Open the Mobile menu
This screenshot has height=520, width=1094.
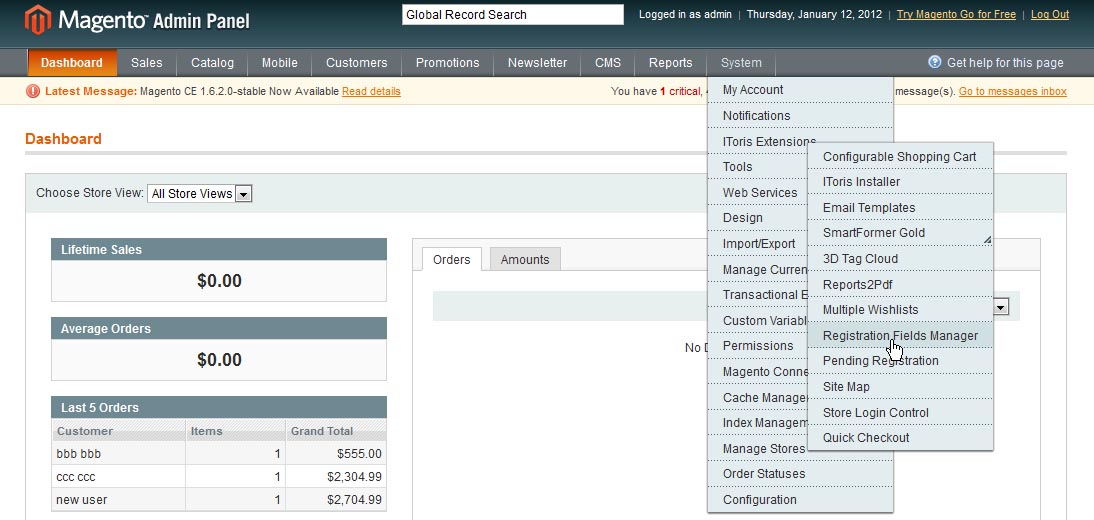pos(280,63)
